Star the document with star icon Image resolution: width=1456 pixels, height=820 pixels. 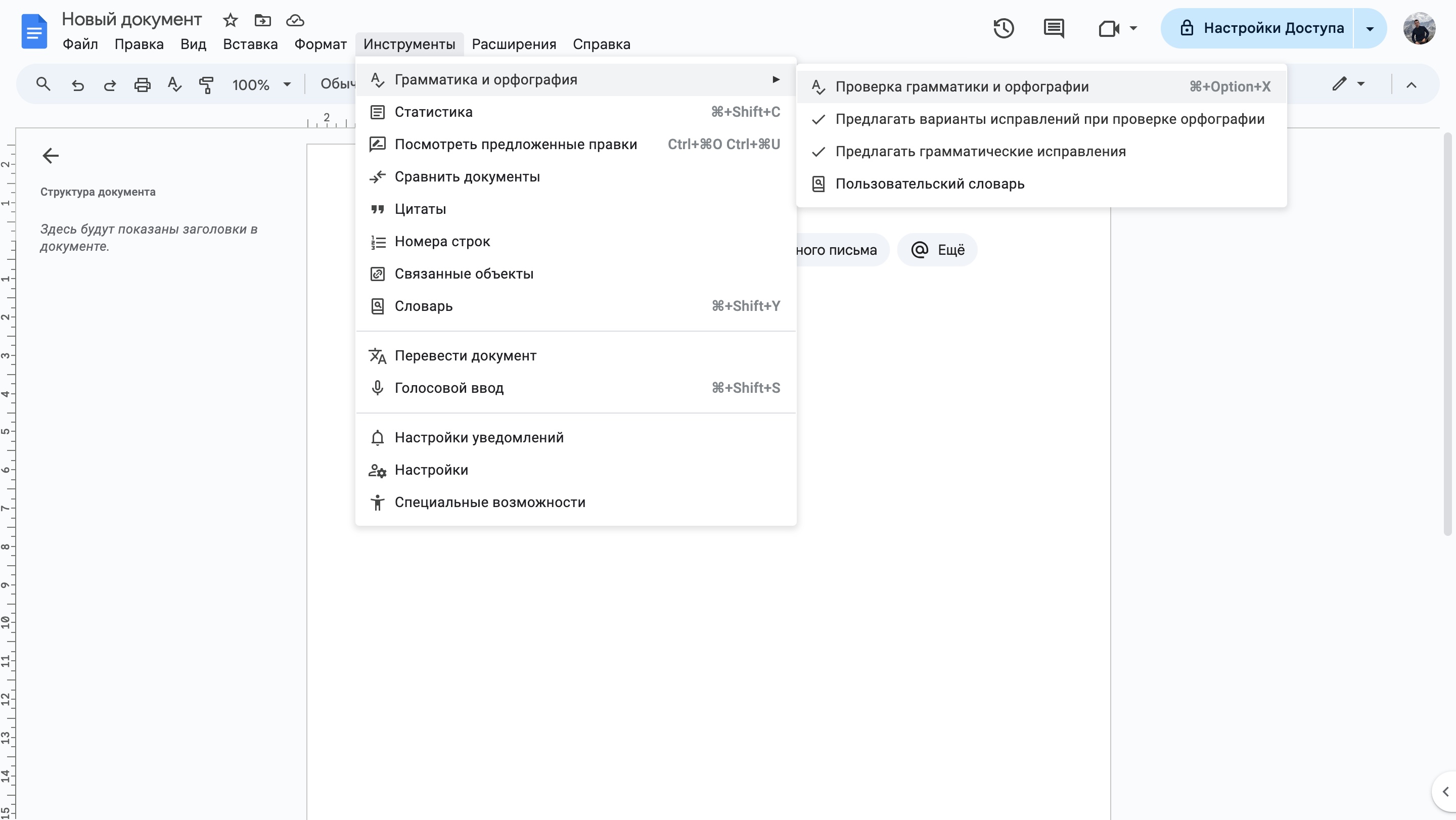(230, 20)
